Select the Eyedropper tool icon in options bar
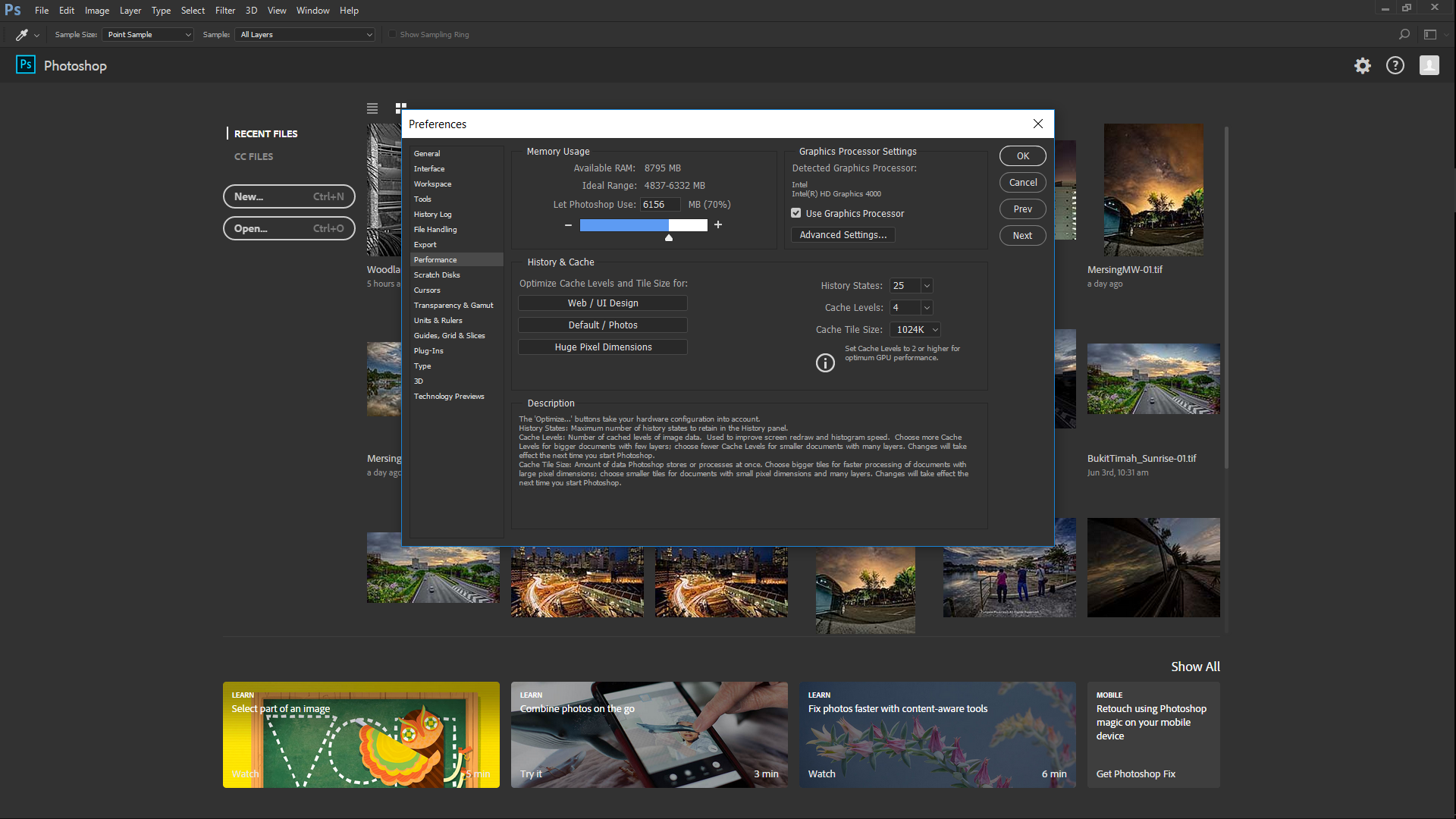 click(x=22, y=34)
